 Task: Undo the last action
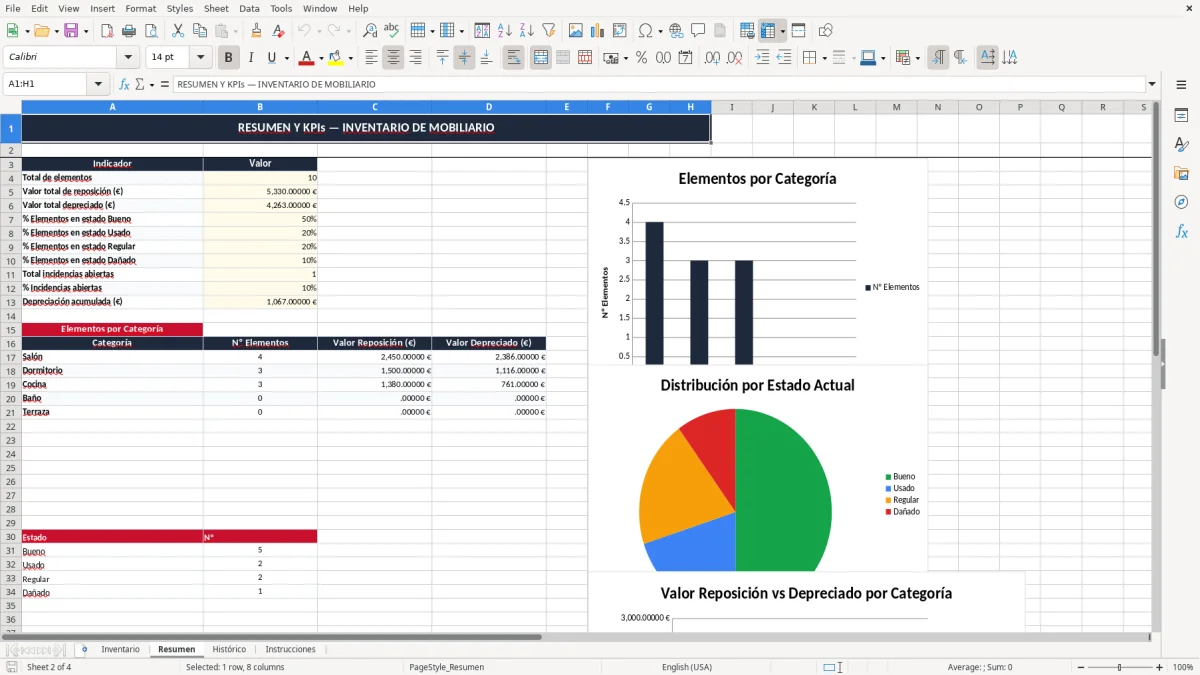point(304,31)
